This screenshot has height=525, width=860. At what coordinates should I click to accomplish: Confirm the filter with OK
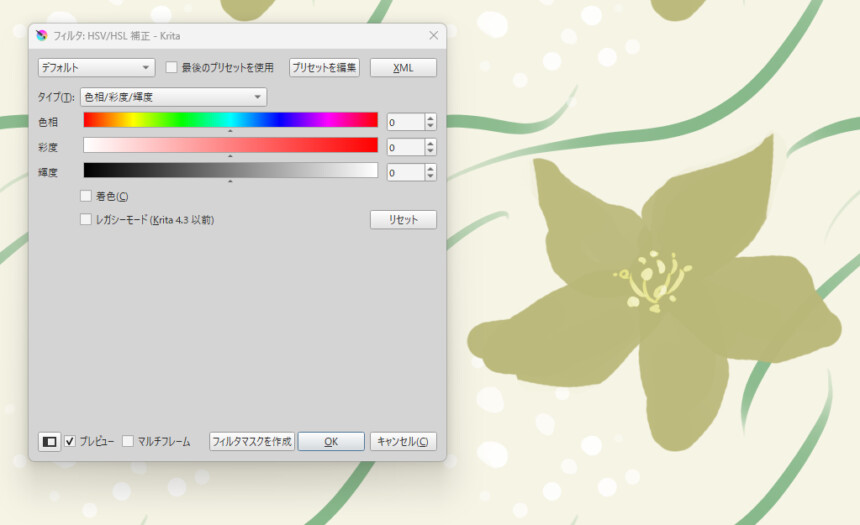331,442
